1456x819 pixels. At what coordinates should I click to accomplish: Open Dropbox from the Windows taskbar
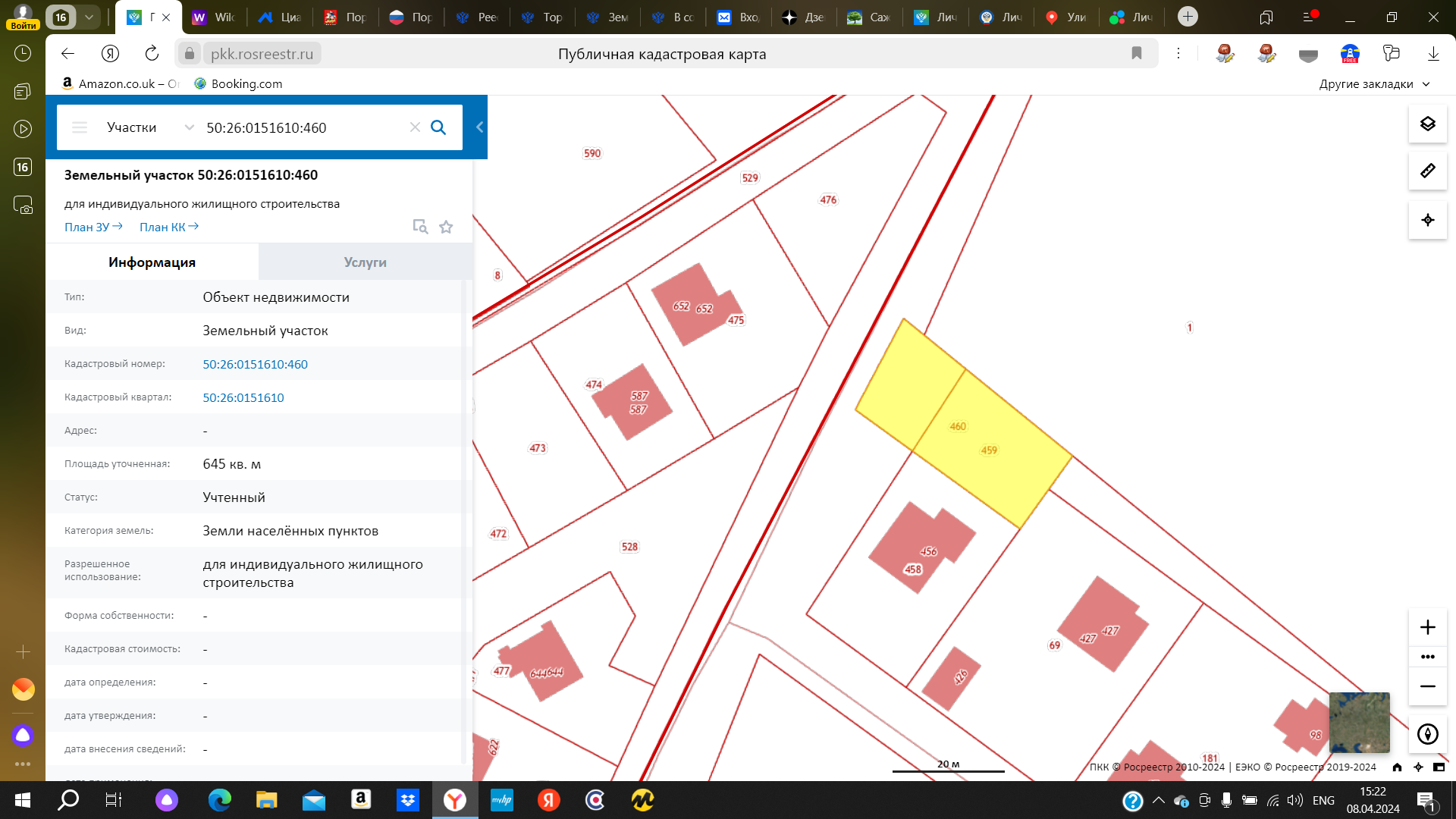click(408, 800)
